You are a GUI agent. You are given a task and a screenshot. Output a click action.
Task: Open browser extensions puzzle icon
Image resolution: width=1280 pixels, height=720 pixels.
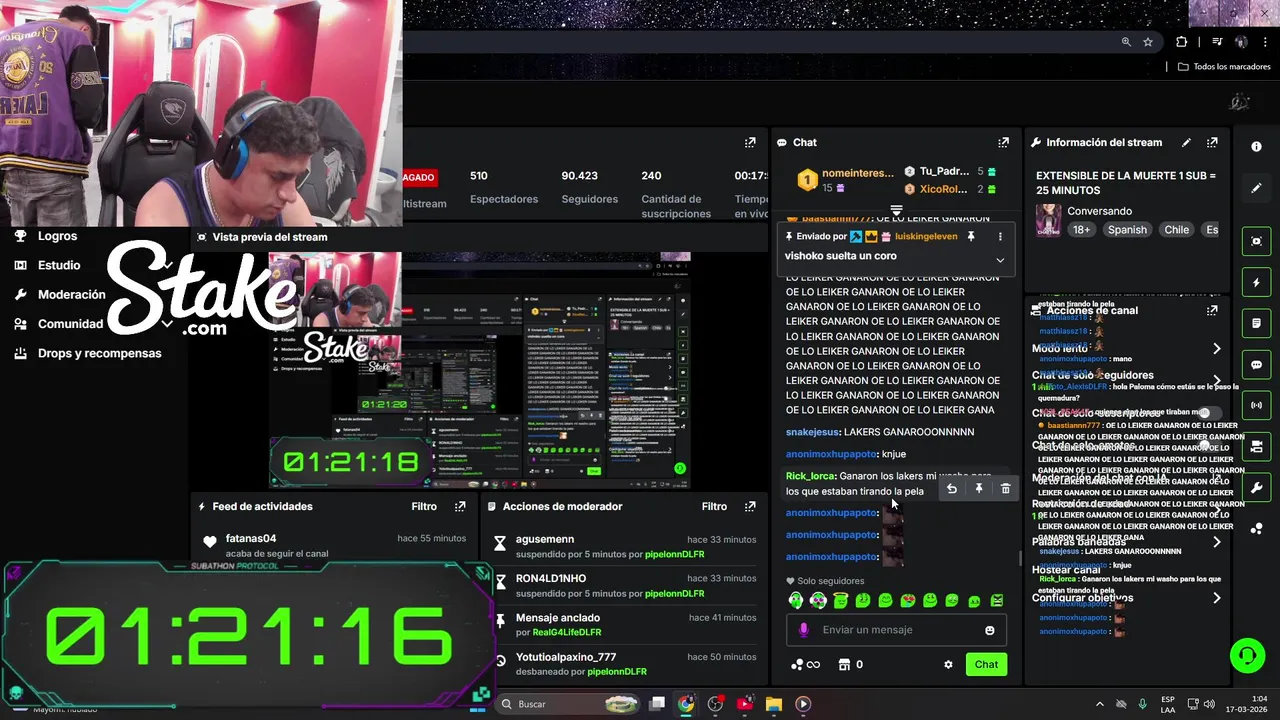pyautogui.click(x=1182, y=42)
